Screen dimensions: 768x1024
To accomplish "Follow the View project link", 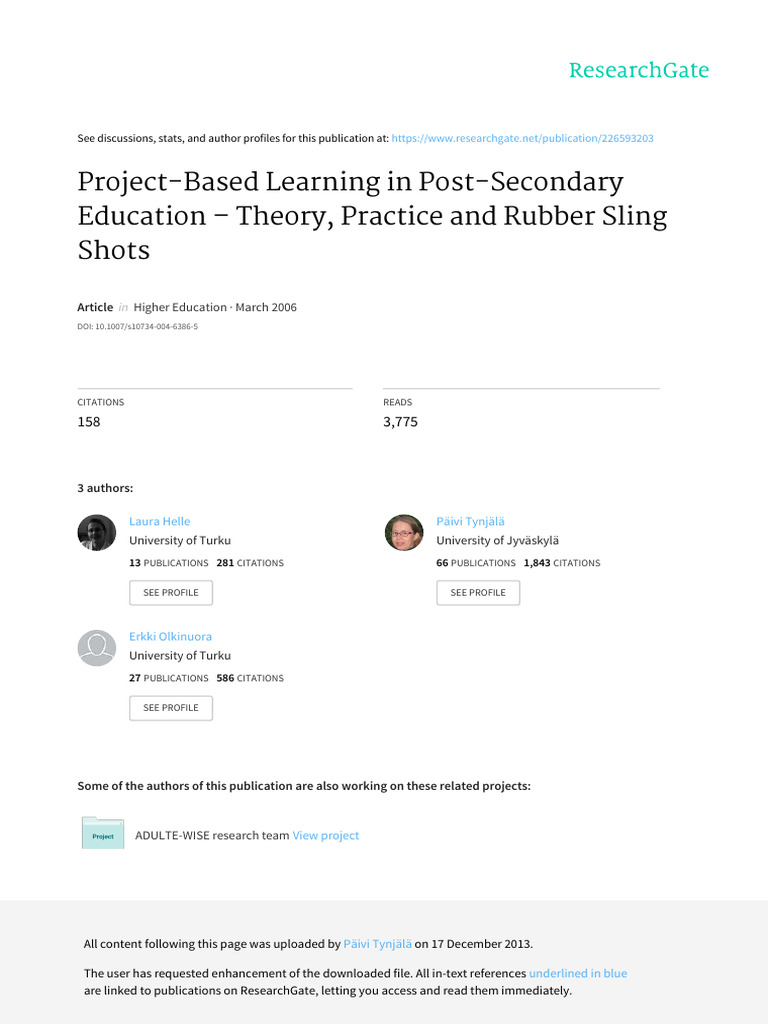I will [x=325, y=835].
